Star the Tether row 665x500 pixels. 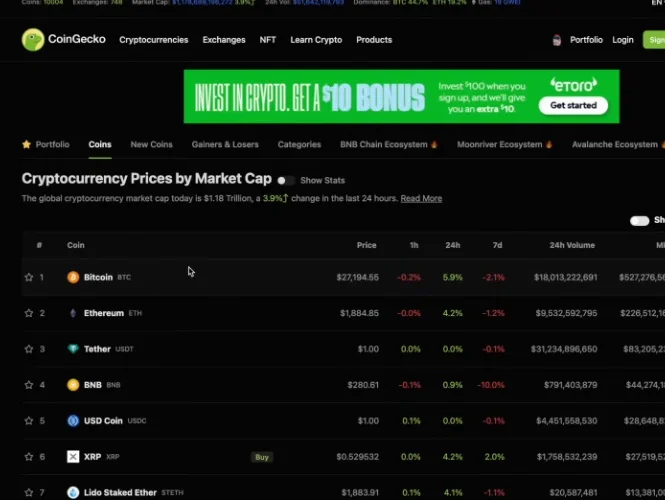point(28,349)
